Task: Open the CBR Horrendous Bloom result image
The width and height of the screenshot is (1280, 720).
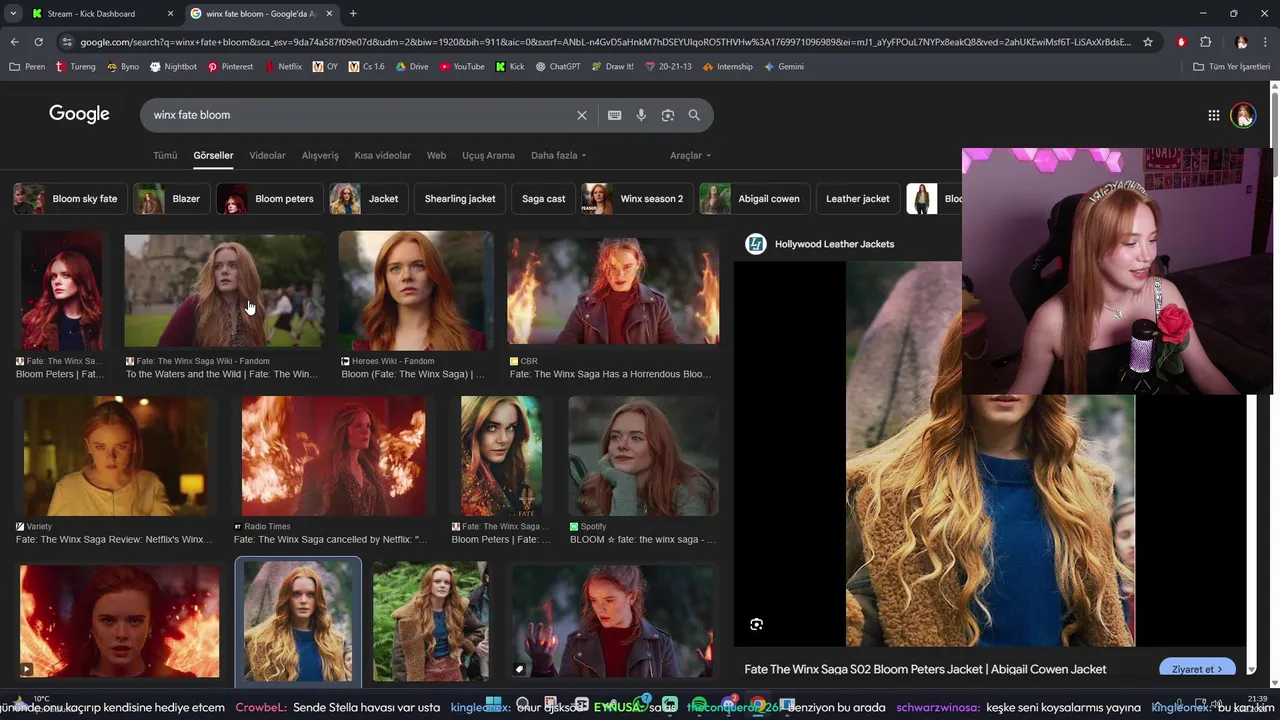Action: tap(612, 290)
